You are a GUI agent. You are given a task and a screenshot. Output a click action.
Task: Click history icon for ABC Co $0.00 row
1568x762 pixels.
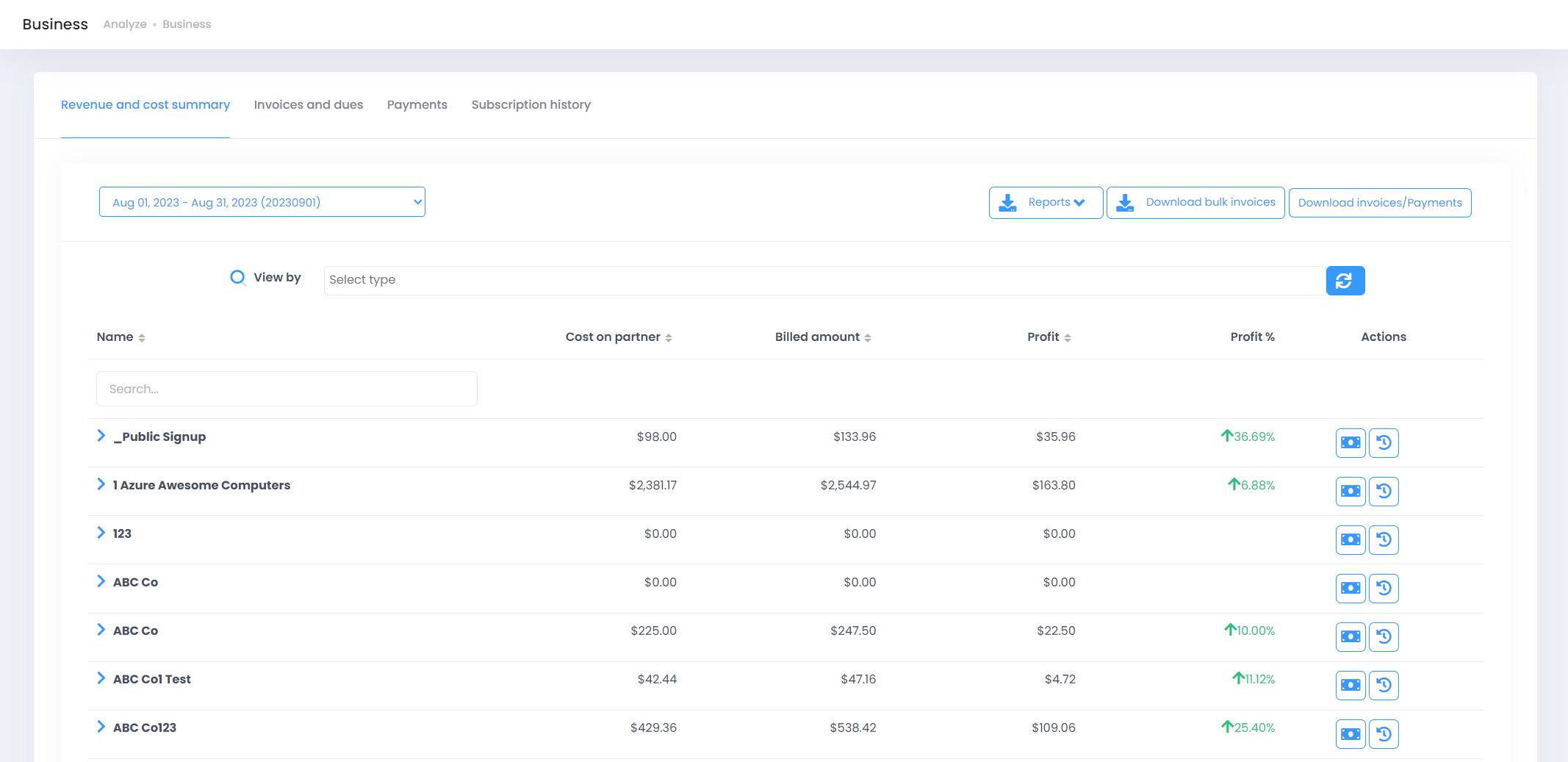pyautogui.click(x=1384, y=589)
